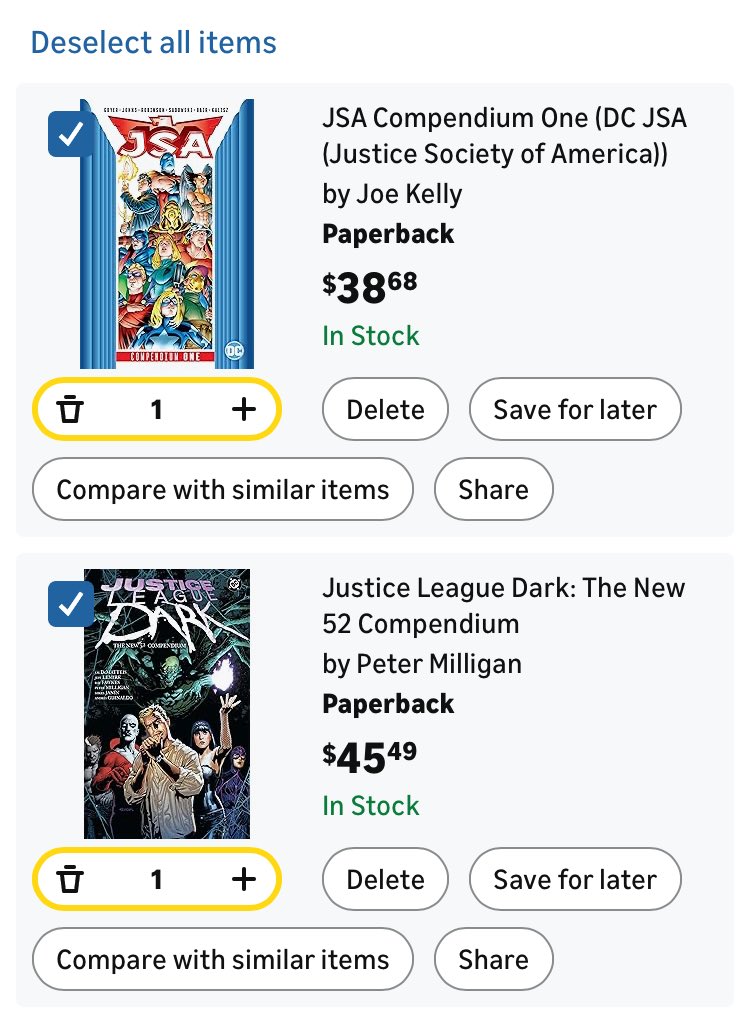Compare JSA Compendium with similar items
The image size is (749, 1028).
[223, 490]
